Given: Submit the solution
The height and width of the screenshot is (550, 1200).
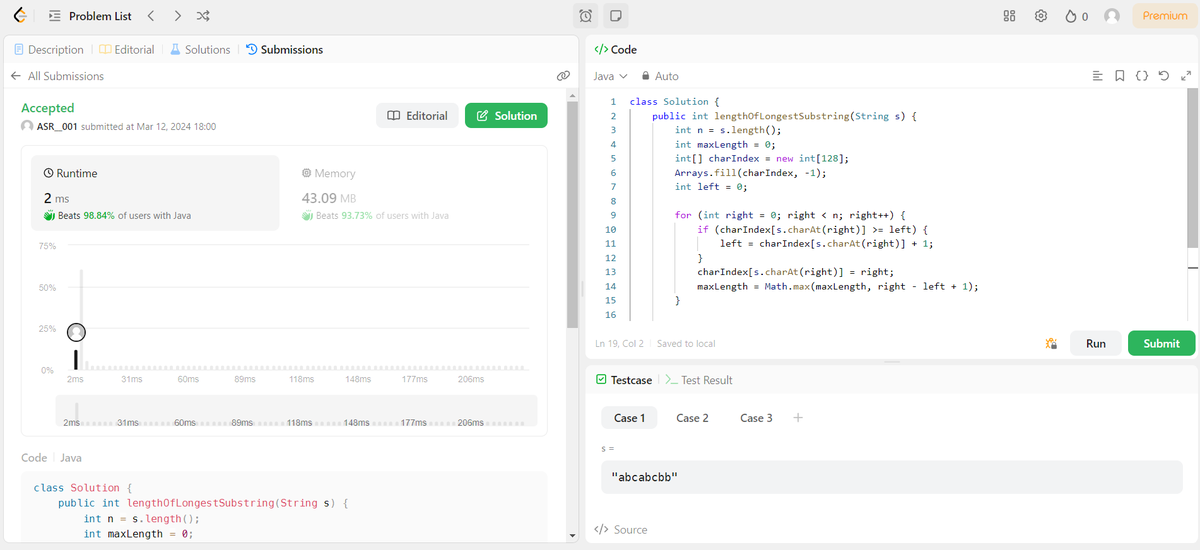Looking at the screenshot, I should coord(1162,343).
